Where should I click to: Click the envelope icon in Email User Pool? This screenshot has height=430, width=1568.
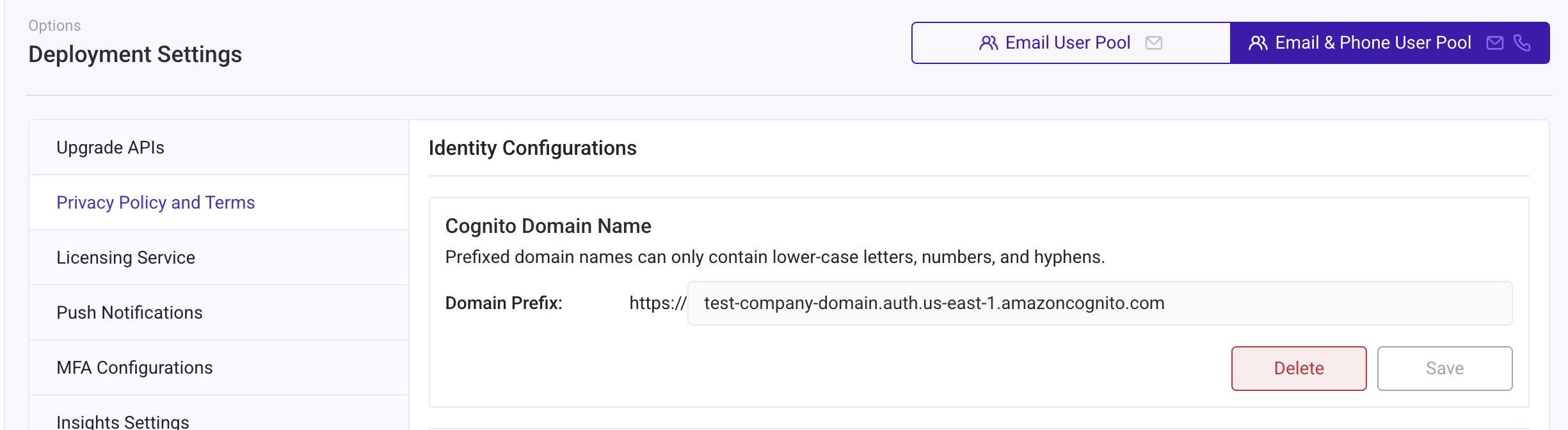click(x=1154, y=43)
